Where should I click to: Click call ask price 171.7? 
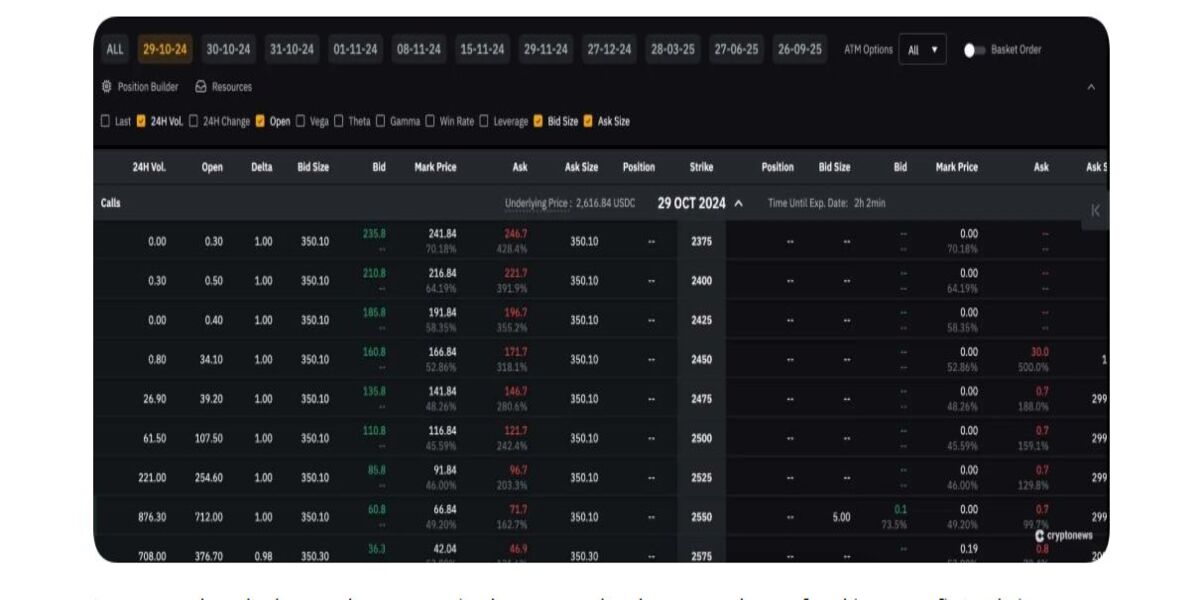(x=516, y=352)
